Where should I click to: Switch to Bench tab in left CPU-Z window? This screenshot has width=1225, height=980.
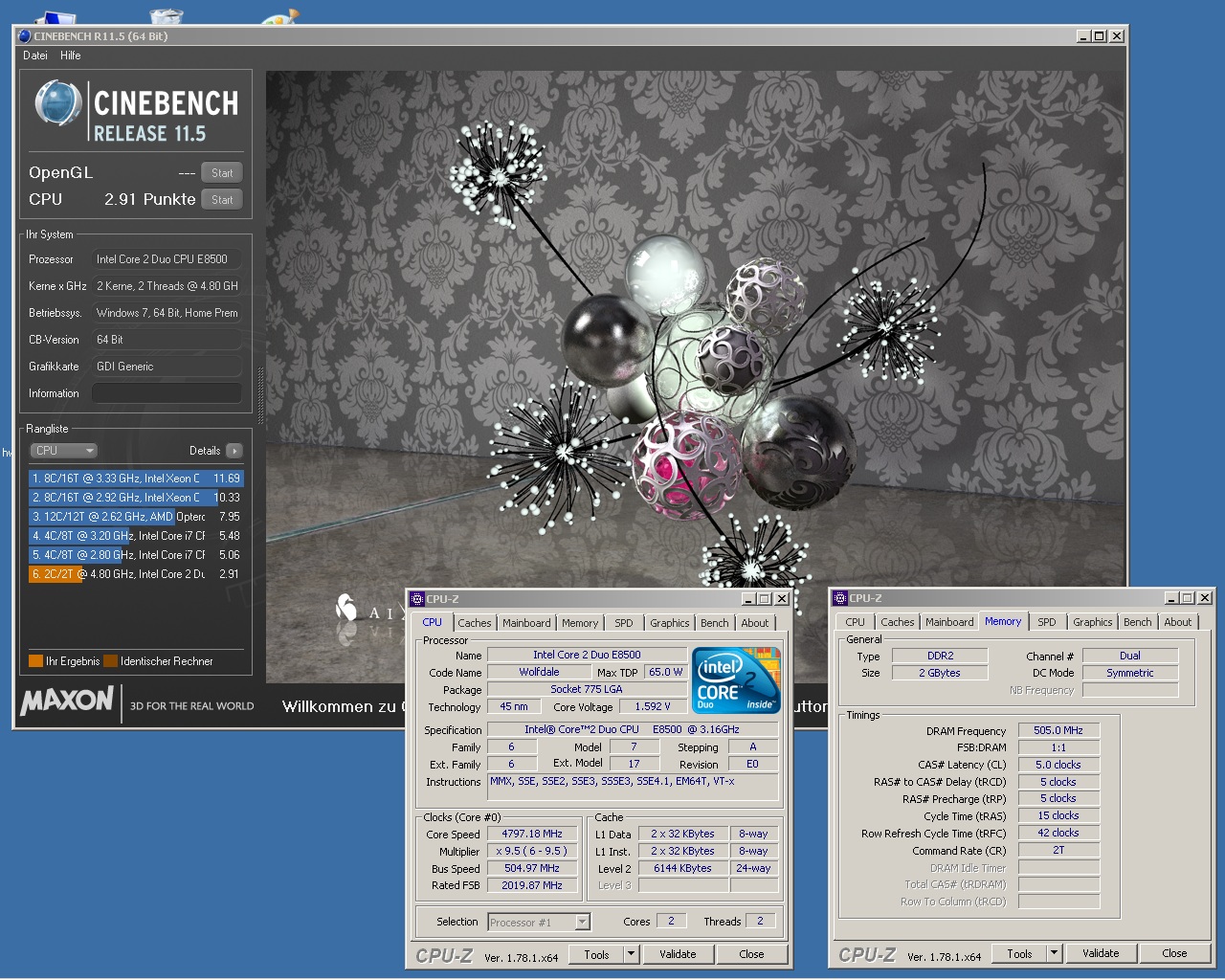pos(714,623)
